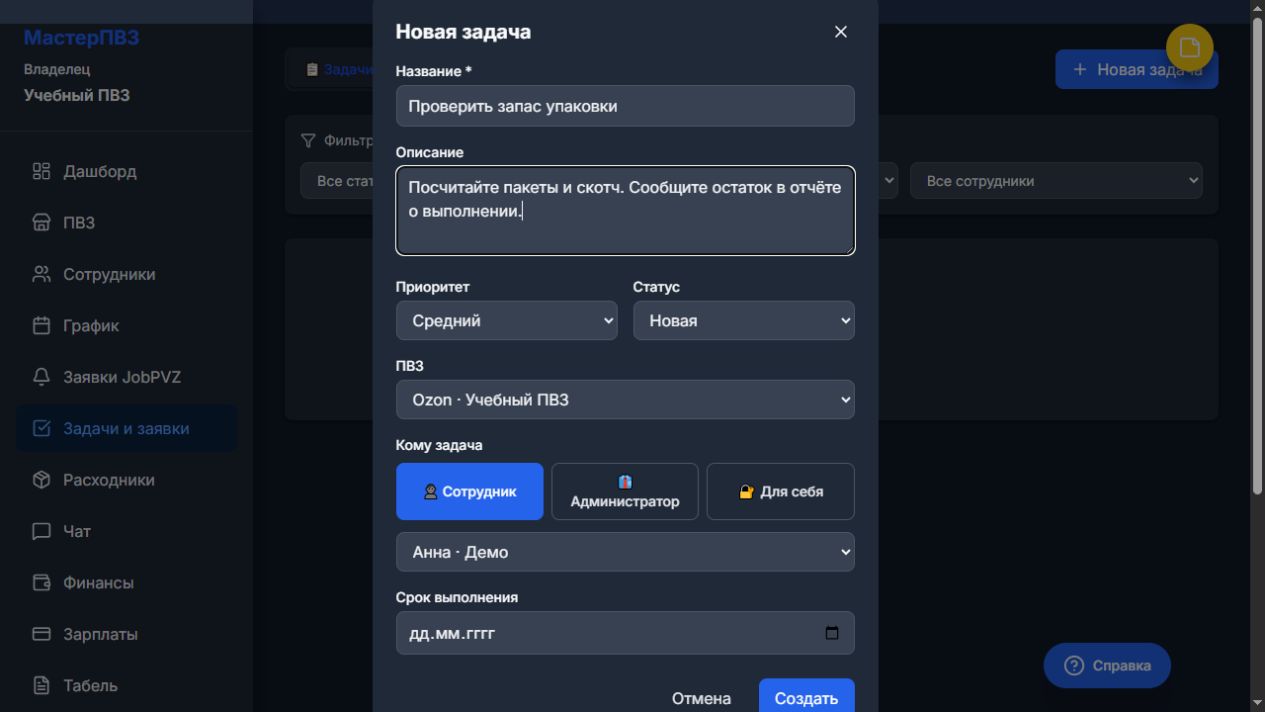
Task: Click the Задачи и заявки checkbox icon
Action: click(x=41, y=429)
